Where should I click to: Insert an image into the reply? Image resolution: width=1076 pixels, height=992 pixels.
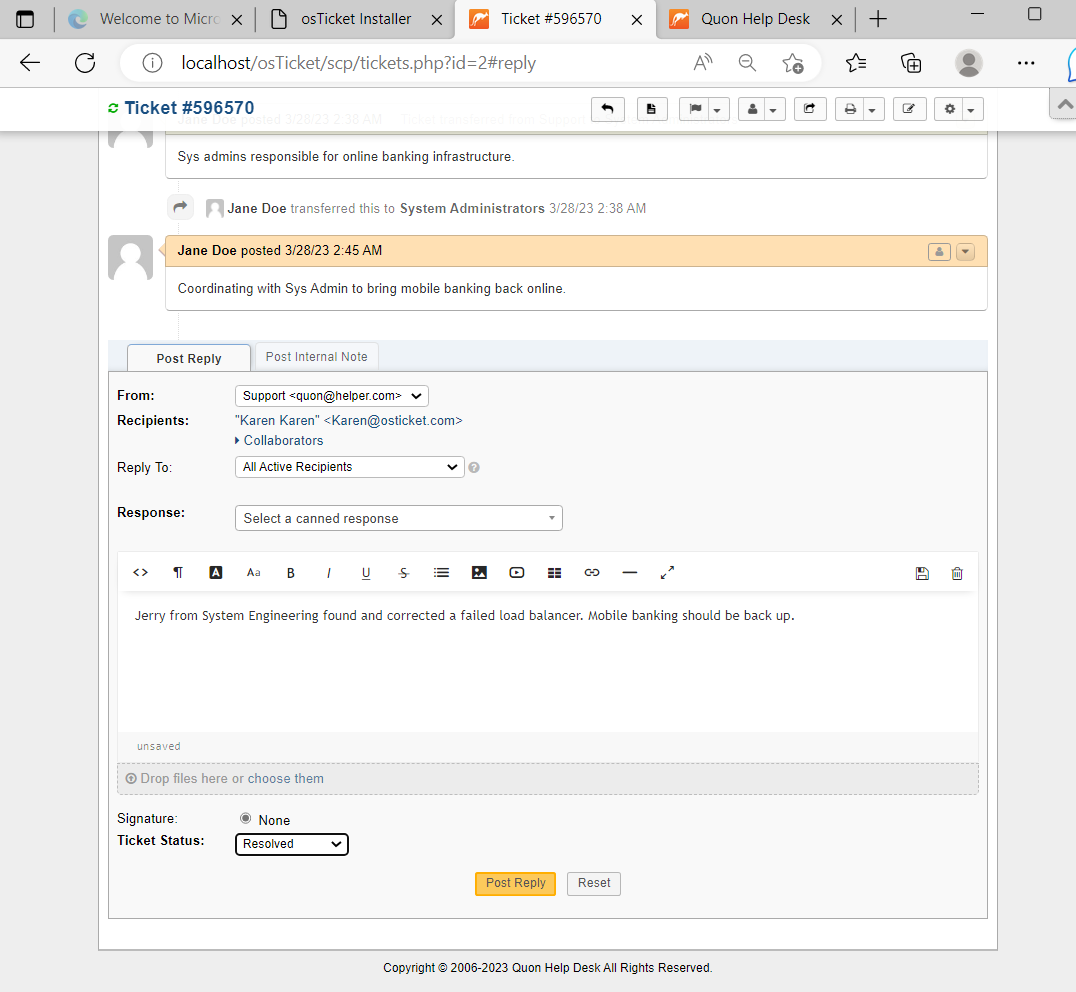pos(479,572)
